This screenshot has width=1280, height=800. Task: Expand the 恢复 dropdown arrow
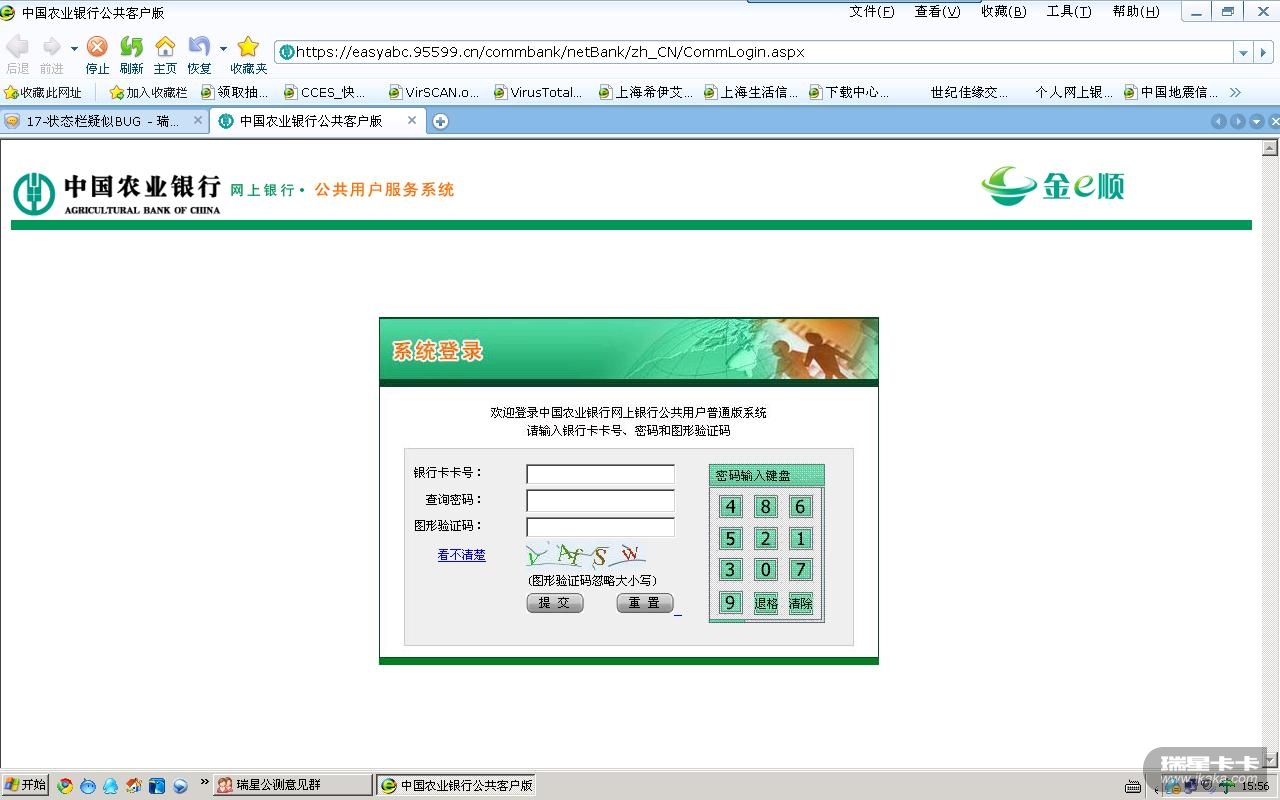(223, 48)
